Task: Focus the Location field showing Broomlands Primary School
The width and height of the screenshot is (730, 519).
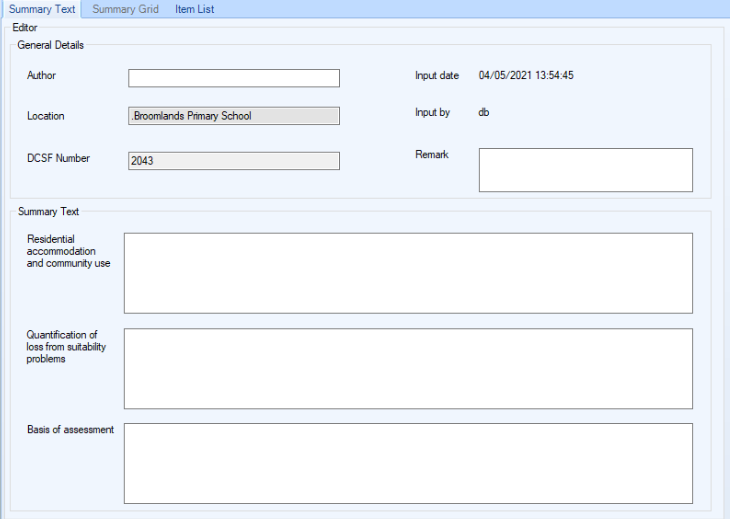Action: pyautogui.click(x=234, y=116)
